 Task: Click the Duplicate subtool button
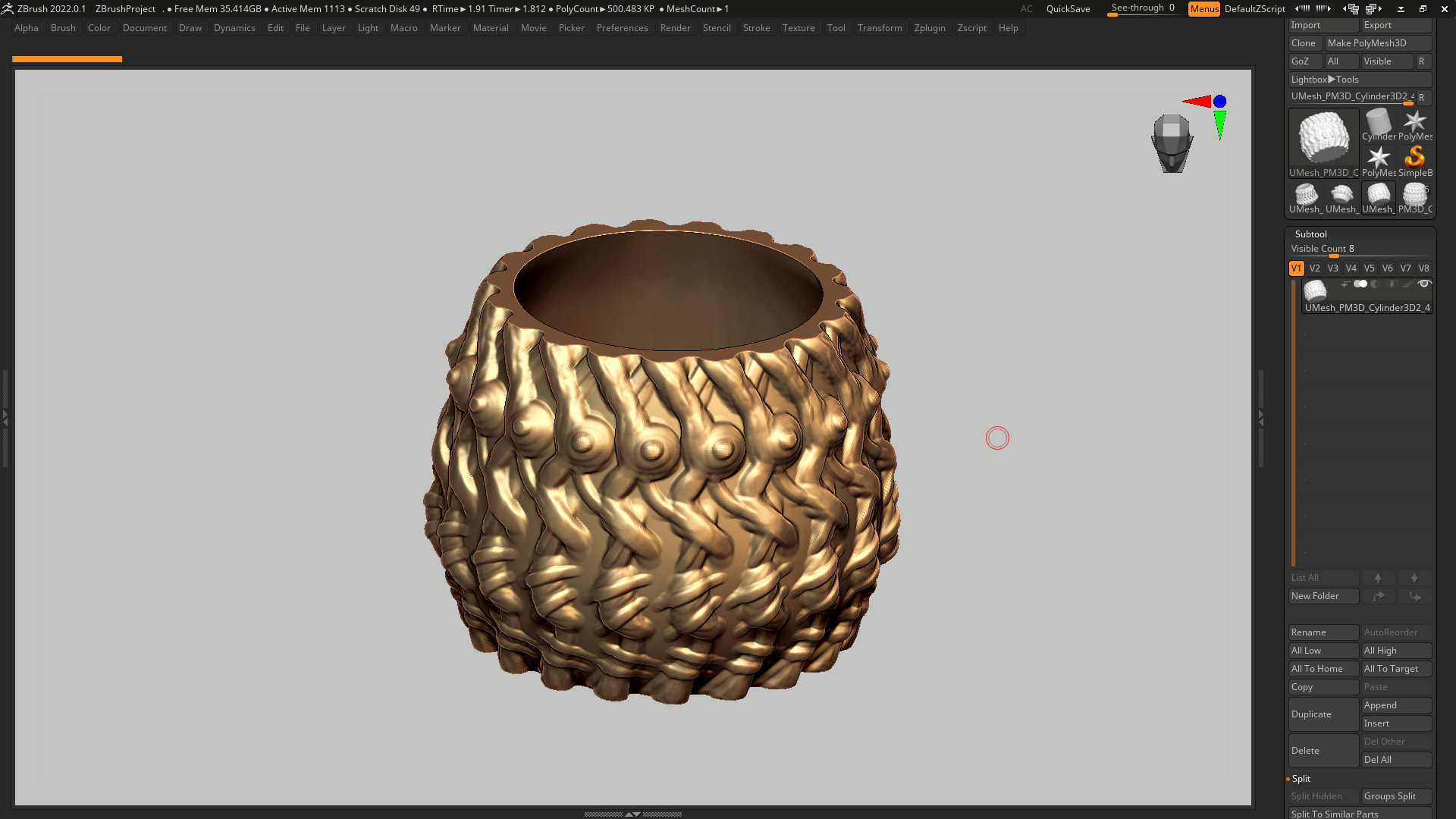click(x=1323, y=714)
